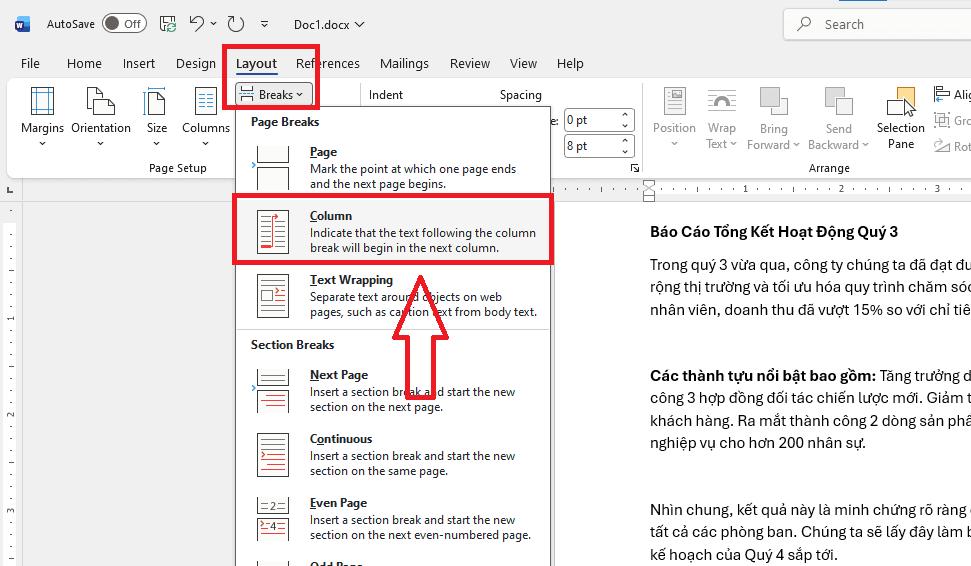The height and width of the screenshot is (566, 971).
Task: Toggle the AutoSave switch
Action: click(x=124, y=24)
